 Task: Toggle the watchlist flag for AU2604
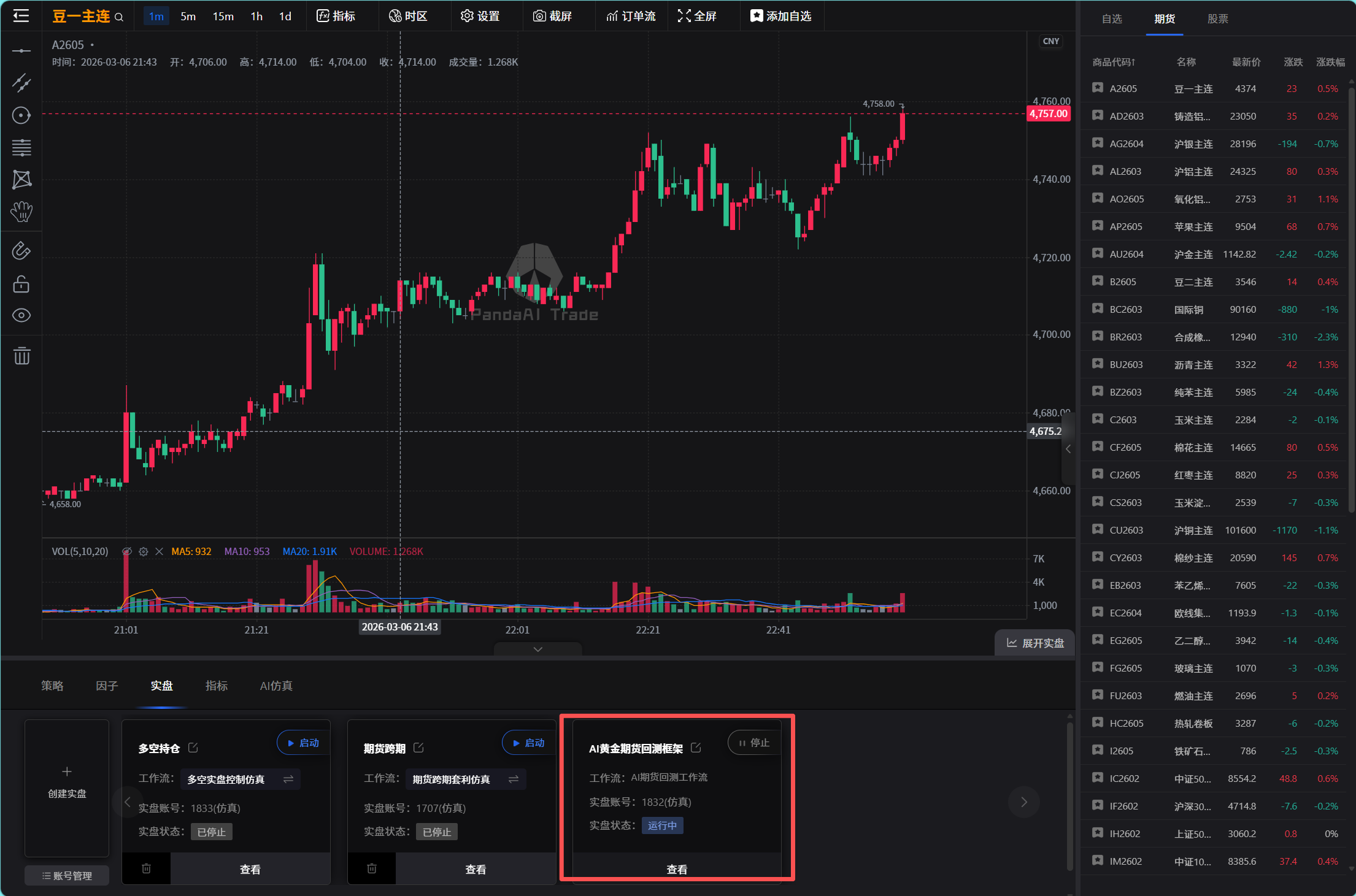(x=1098, y=254)
